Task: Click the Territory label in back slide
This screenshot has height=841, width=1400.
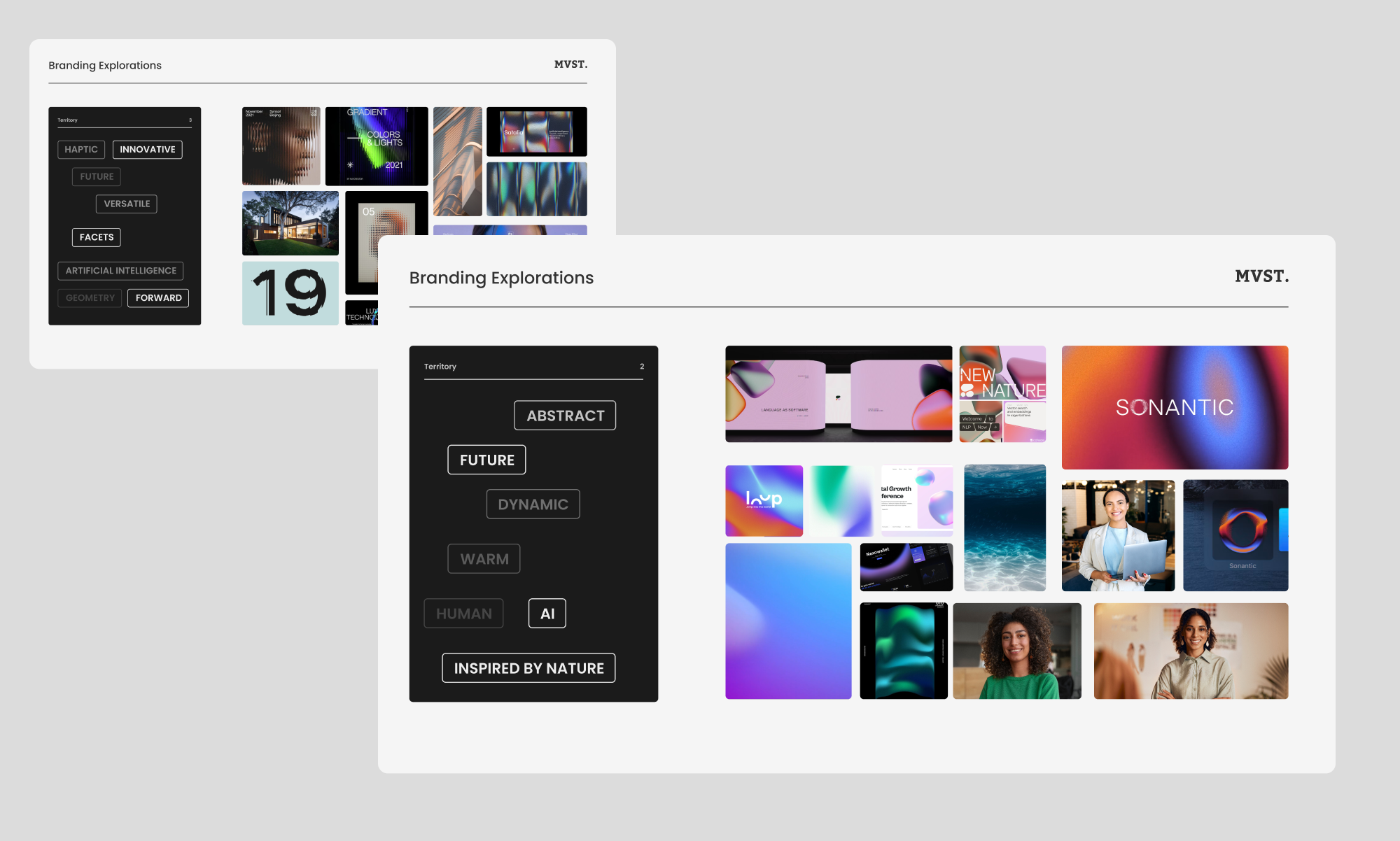Action: [x=67, y=120]
